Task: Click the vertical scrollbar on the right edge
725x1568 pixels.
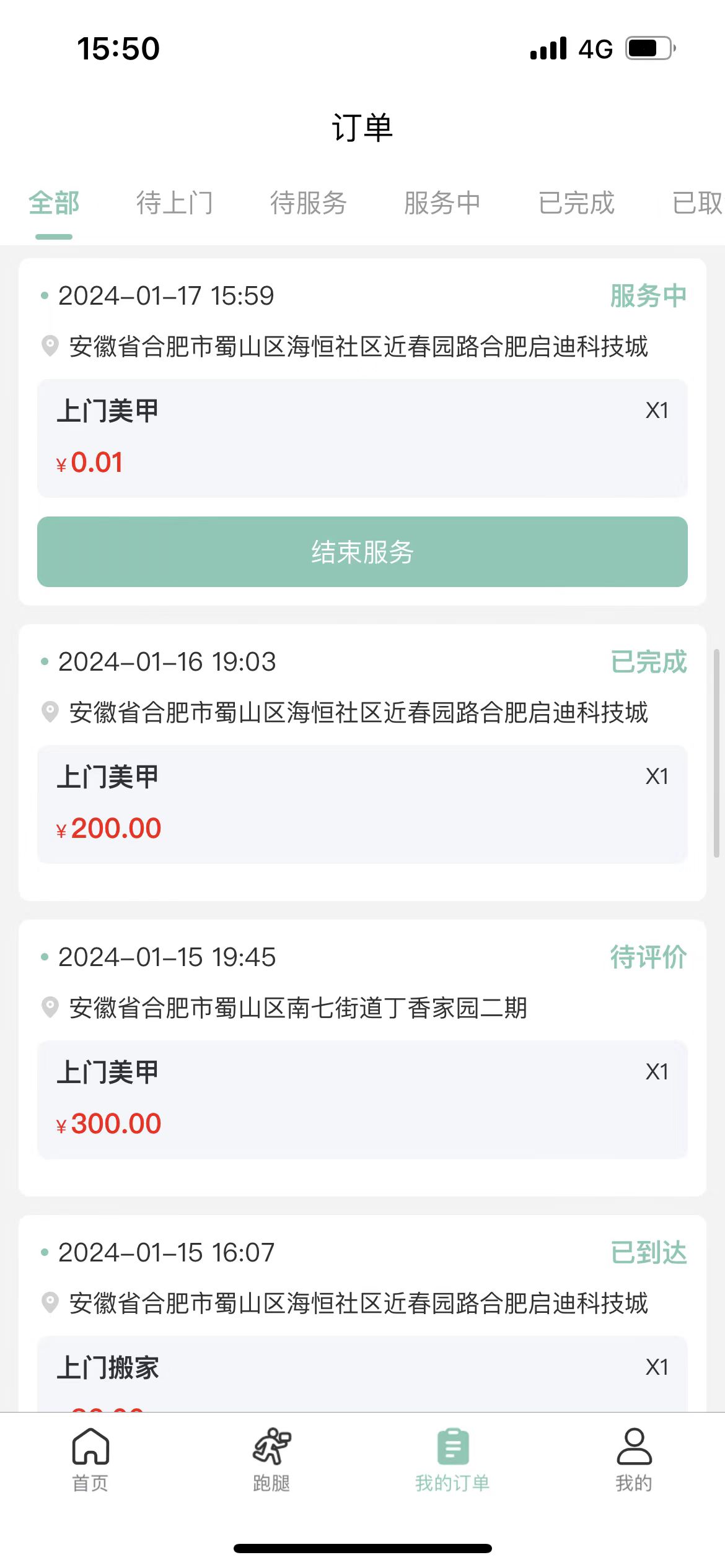Action: (716, 752)
